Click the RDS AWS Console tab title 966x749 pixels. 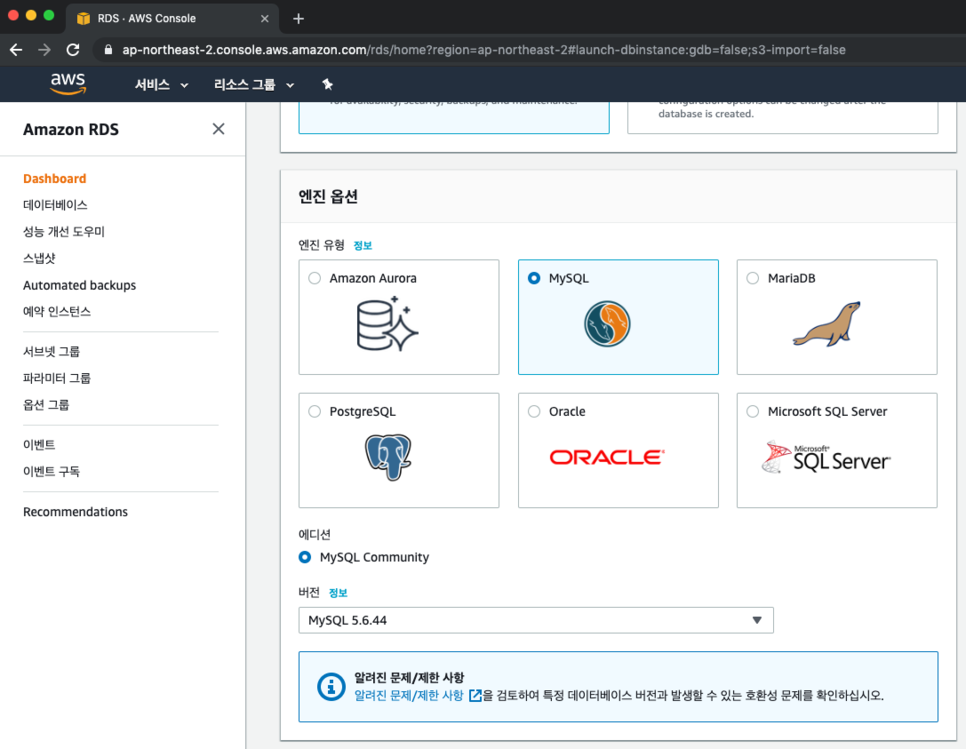click(x=147, y=18)
